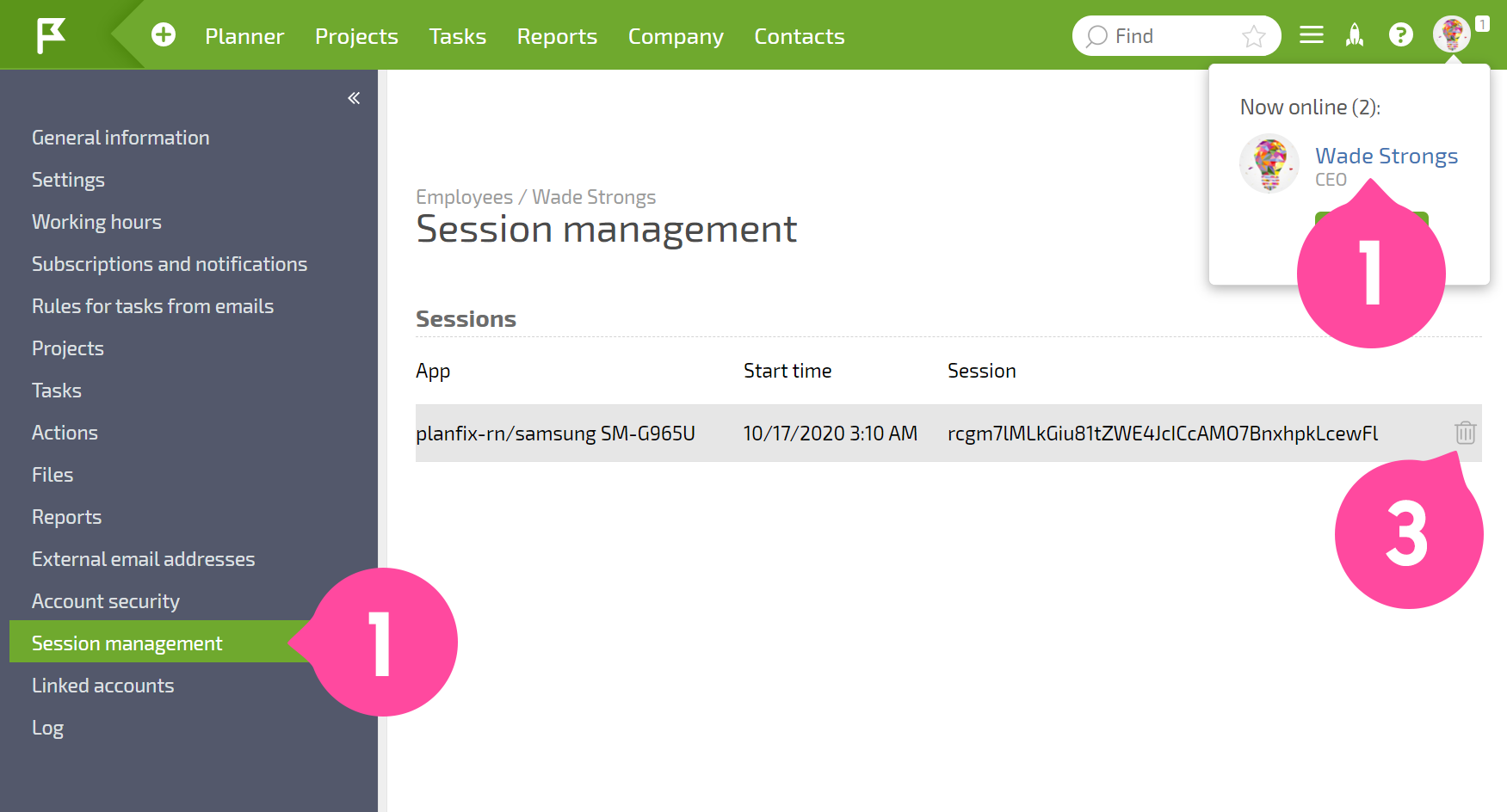This screenshot has width=1507, height=812.
Task: Click Employees breadcrumb link
Action: coord(464,197)
